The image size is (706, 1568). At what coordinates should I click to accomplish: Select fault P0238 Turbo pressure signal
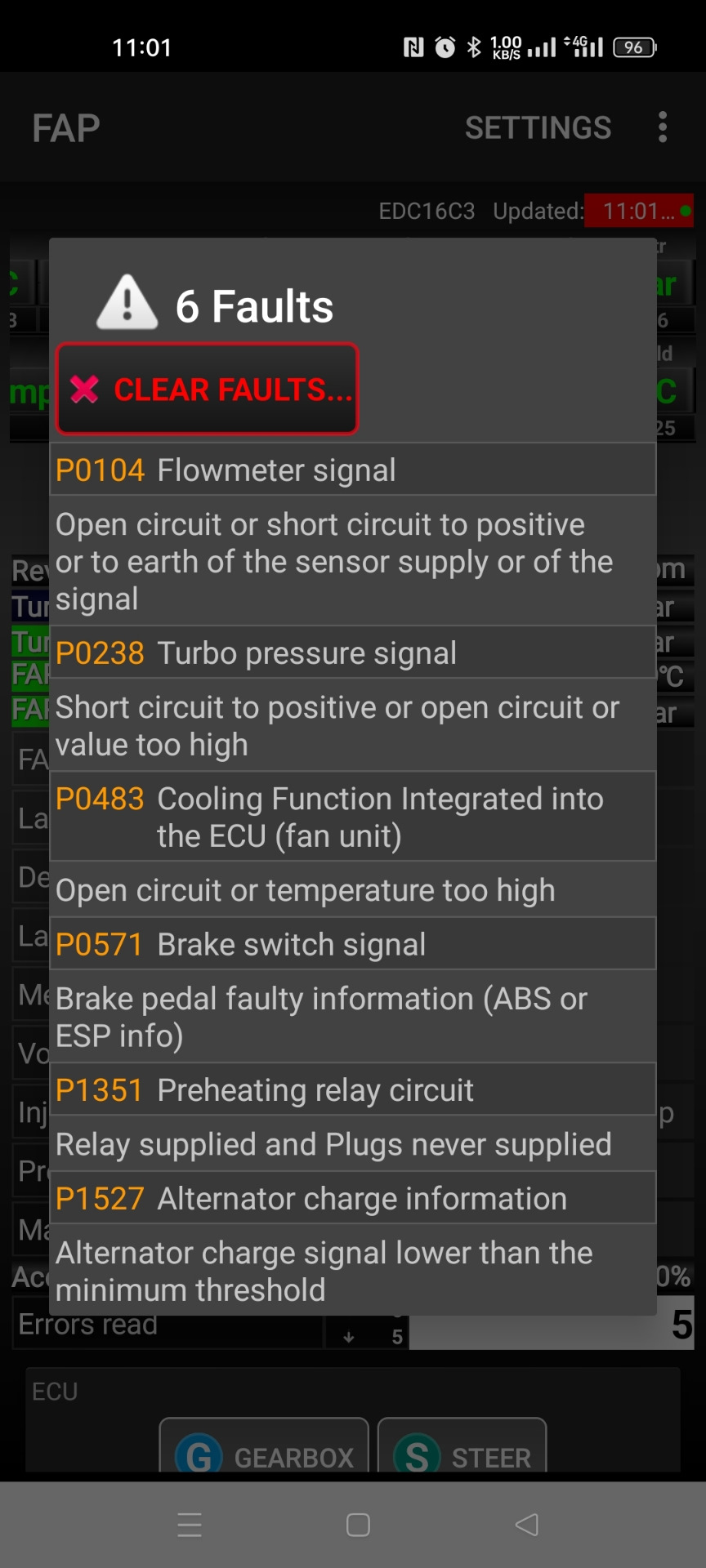coord(352,653)
